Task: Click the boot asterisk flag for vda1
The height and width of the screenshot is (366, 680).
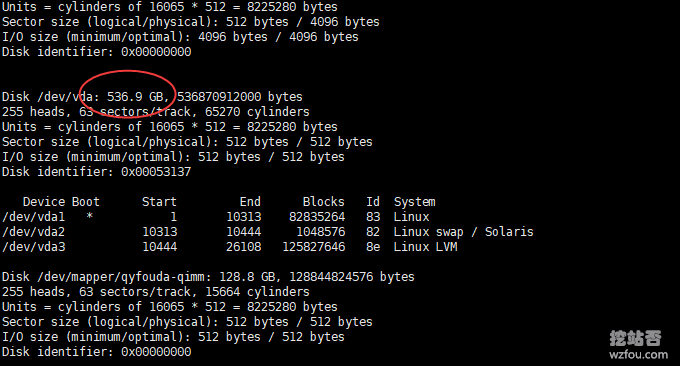Action: (x=89, y=216)
